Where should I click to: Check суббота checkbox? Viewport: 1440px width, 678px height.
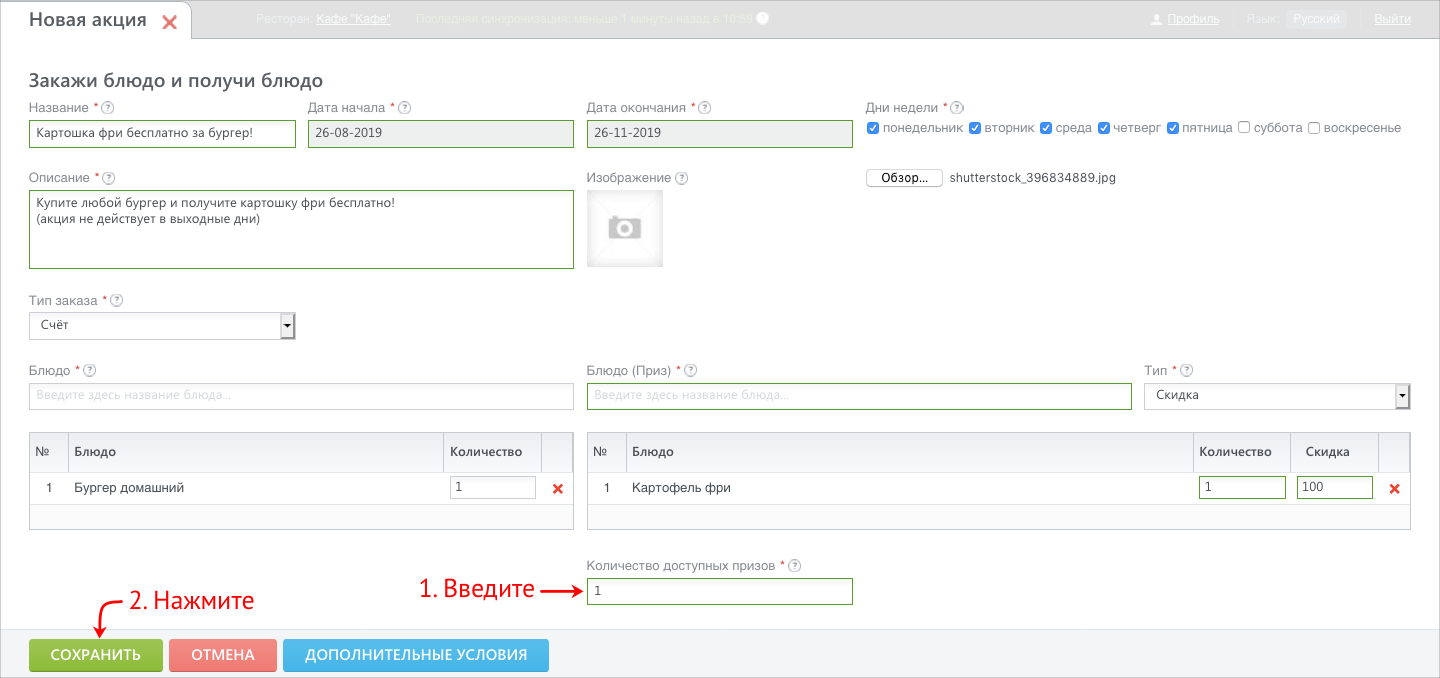[1244, 128]
